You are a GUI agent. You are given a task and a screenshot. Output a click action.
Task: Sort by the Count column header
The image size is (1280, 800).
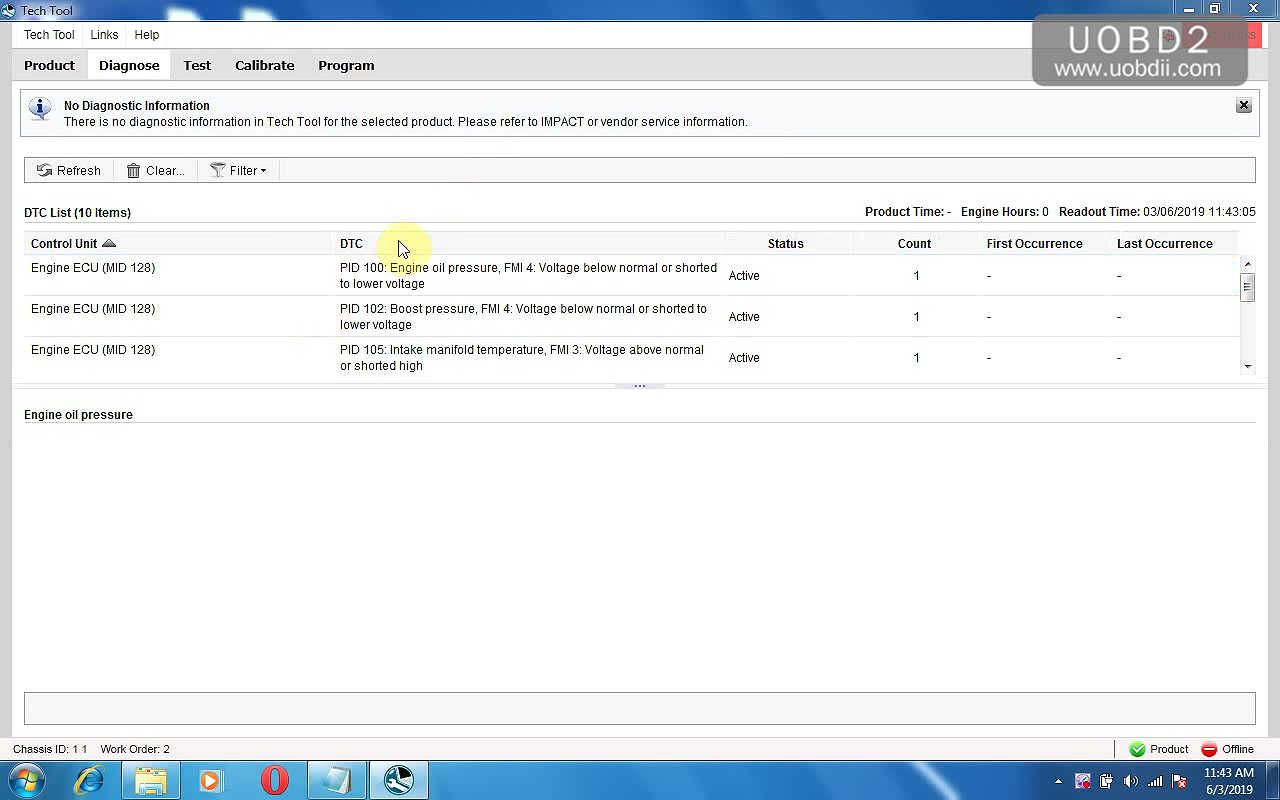[914, 243]
